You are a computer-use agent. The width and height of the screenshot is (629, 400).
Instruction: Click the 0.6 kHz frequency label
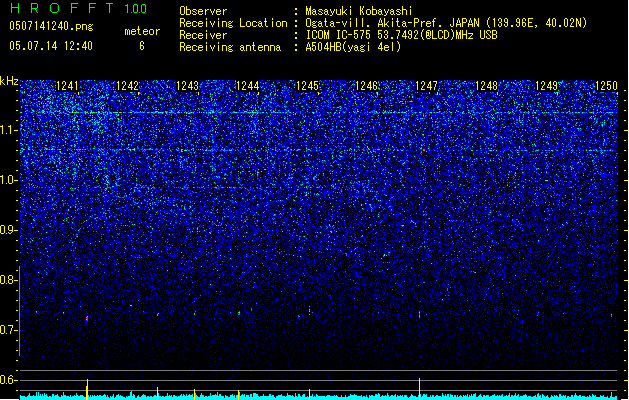pos(8,380)
